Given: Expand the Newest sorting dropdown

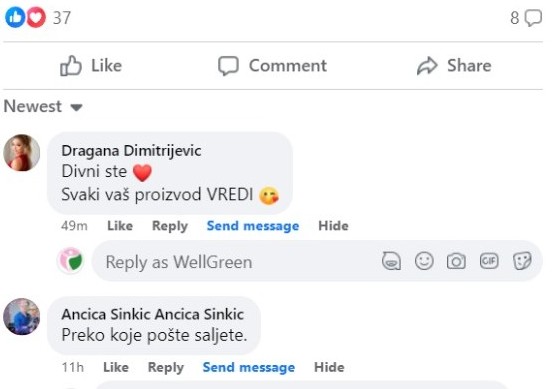Looking at the screenshot, I should [43, 106].
